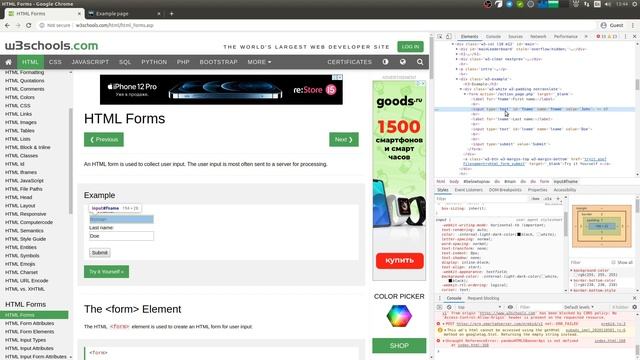Collapse the div class w3-example node
Screen dimensions: 640x360
tap(457, 79)
